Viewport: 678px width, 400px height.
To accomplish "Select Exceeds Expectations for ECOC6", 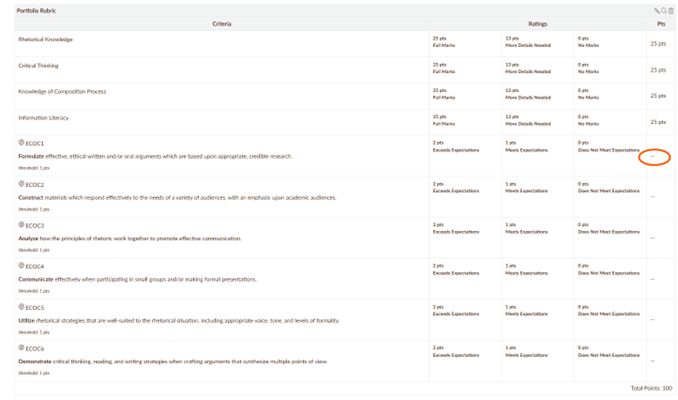I will [456, 355].
